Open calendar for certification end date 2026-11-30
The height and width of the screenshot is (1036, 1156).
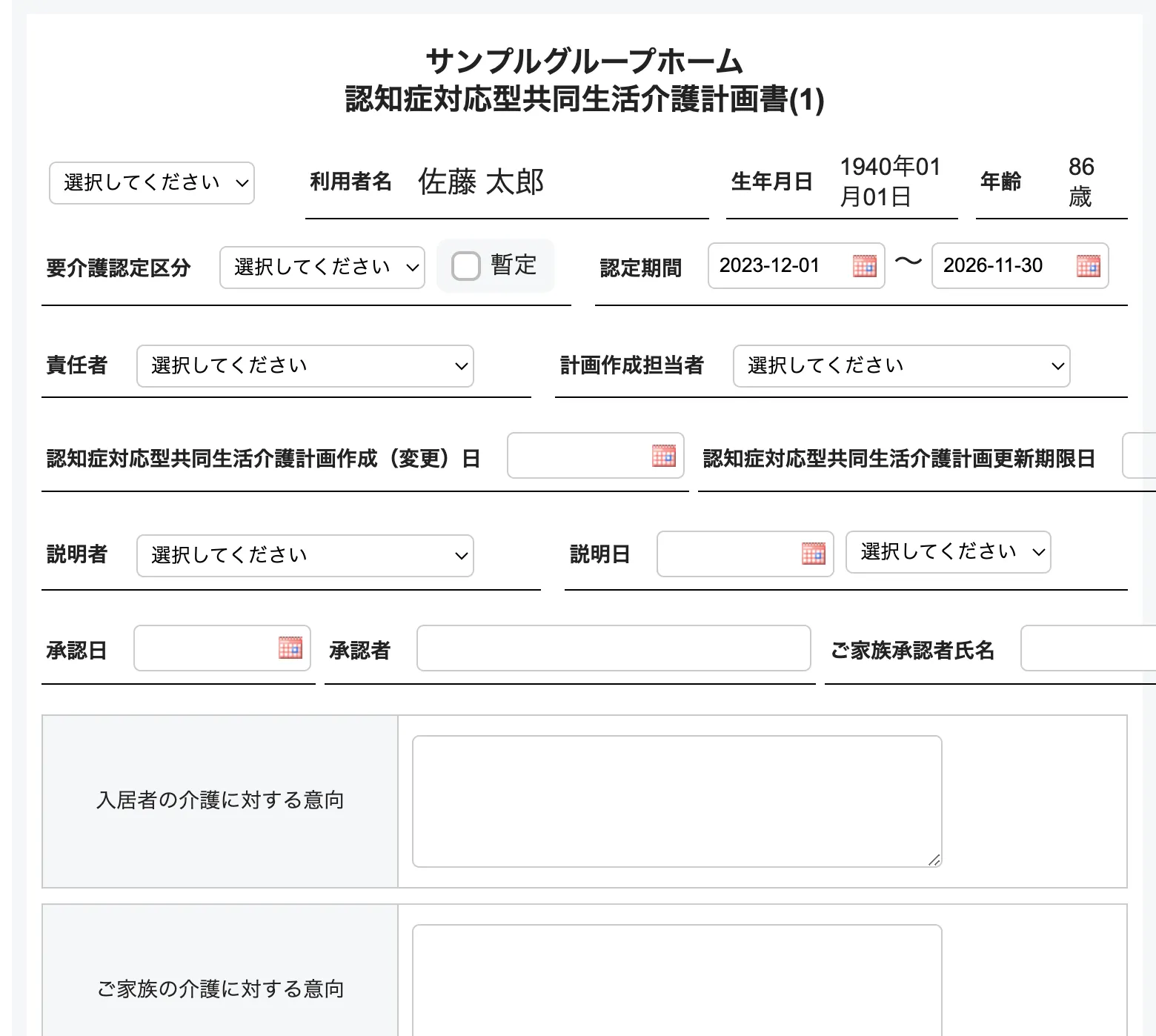click(x=1088, y=265)
